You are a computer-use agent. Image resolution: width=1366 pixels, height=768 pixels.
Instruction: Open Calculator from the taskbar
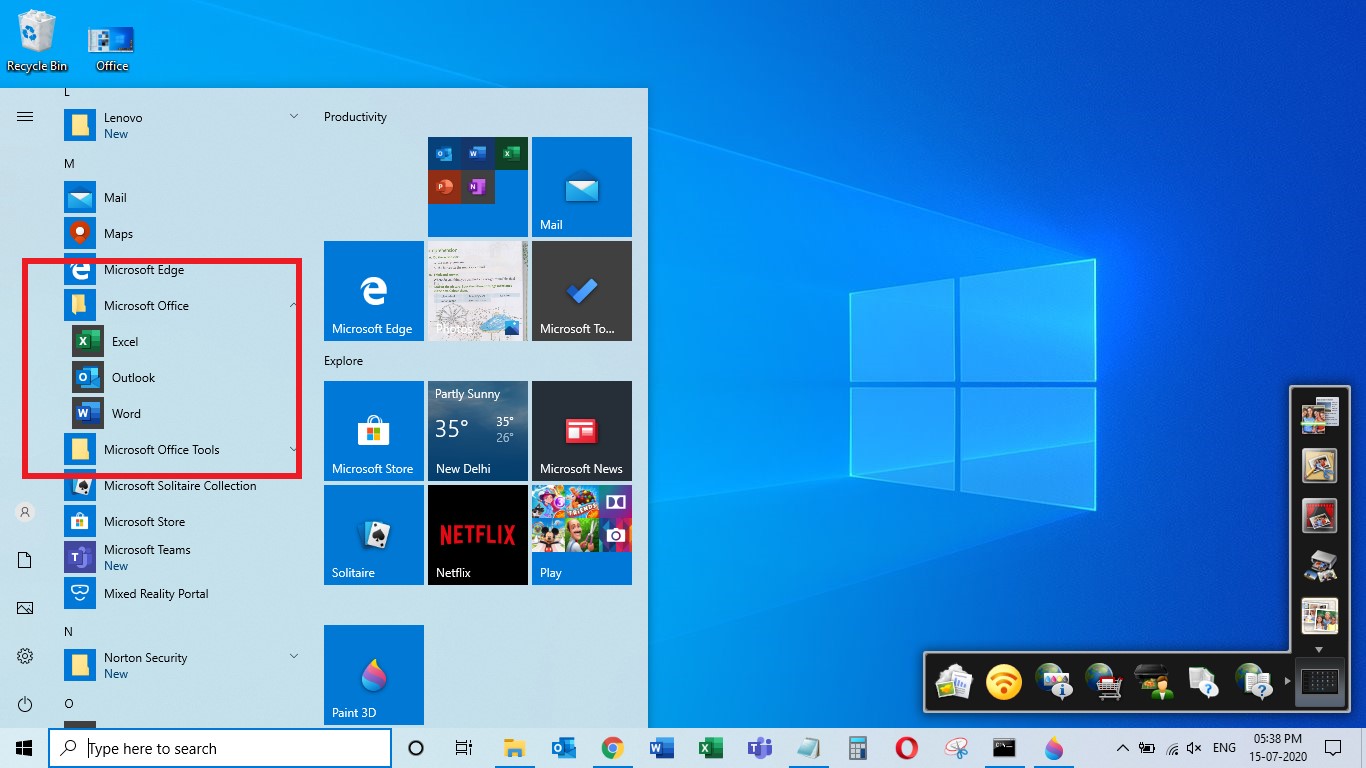click(x=857, y=748)
